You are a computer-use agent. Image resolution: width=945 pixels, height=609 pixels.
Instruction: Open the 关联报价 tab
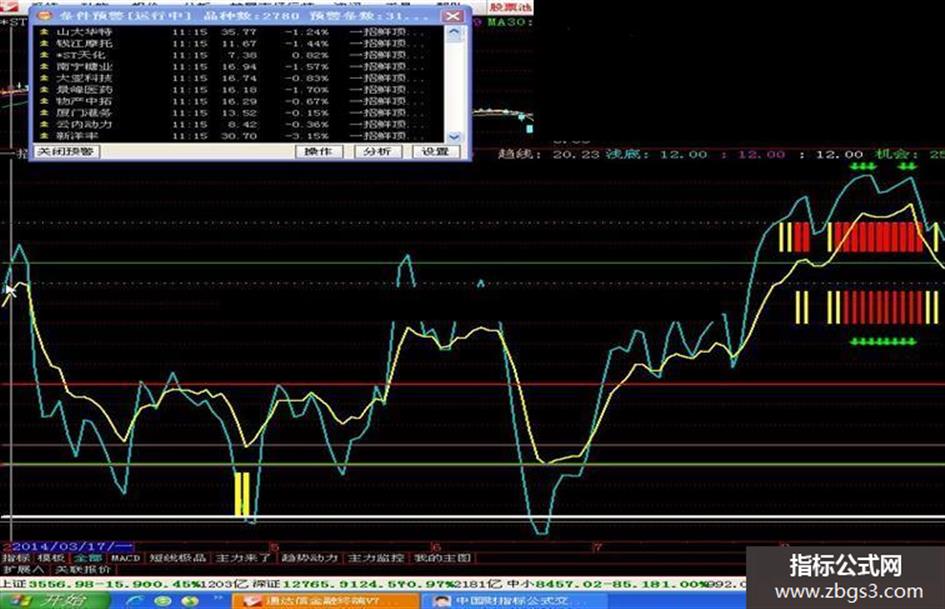[83, 569]
